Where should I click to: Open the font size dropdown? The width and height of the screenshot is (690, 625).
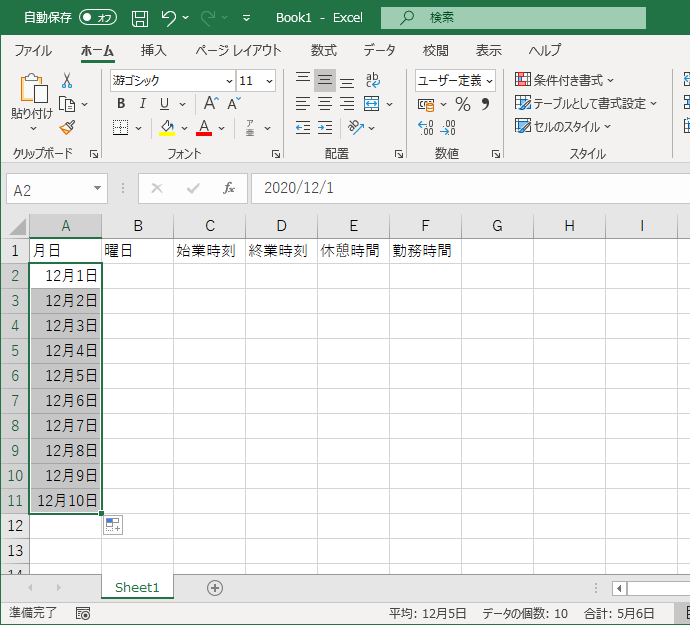(269, 81)
